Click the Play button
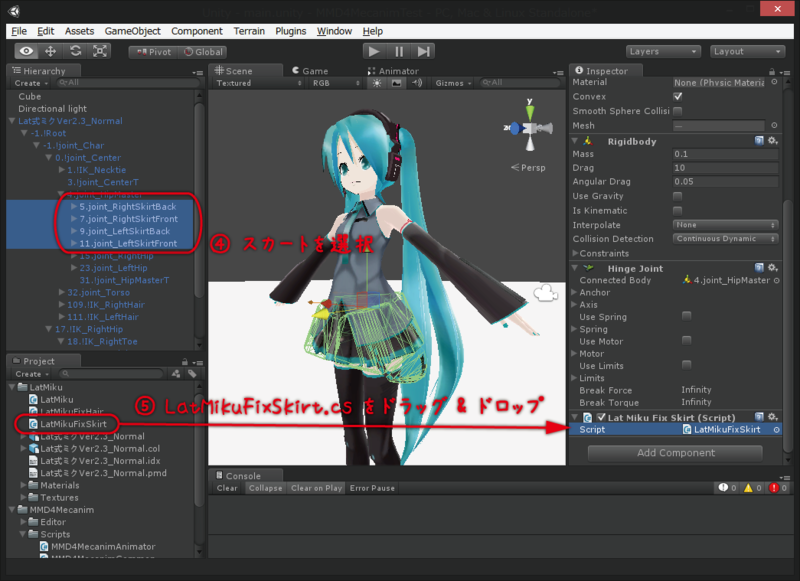Screen dimensions: 800x581 [x=374, y=52]
